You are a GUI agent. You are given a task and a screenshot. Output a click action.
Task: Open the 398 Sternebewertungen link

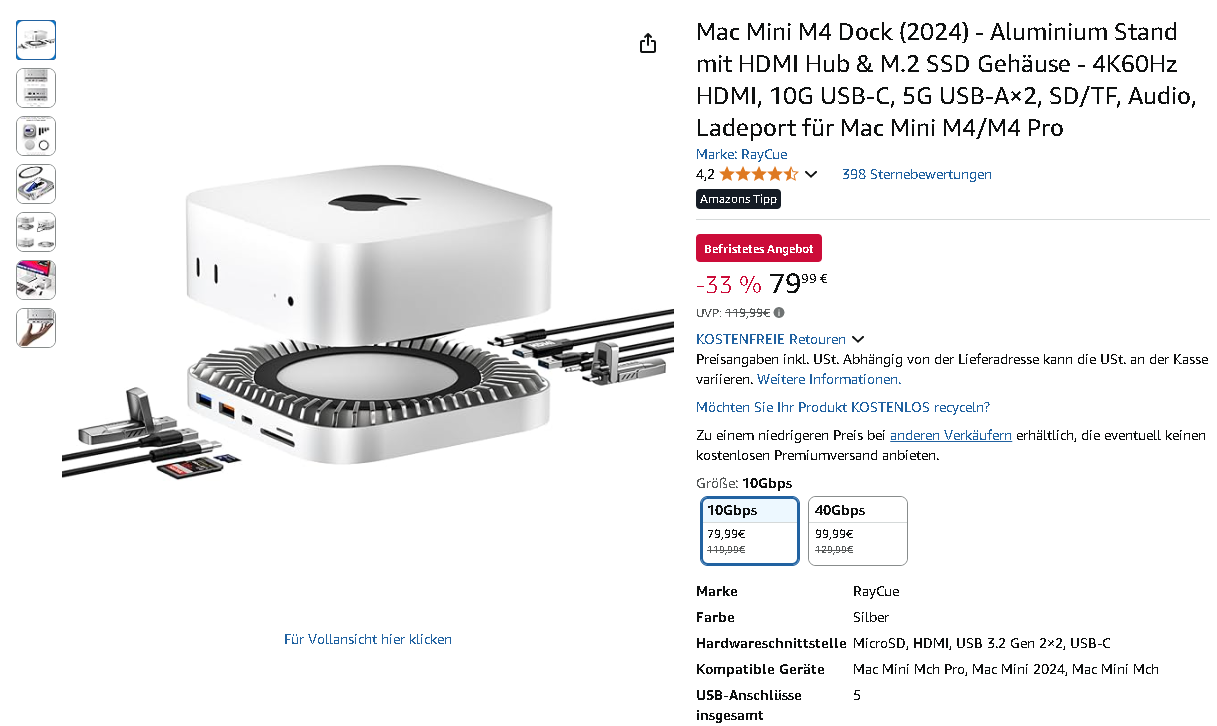(x=917, y=174)
